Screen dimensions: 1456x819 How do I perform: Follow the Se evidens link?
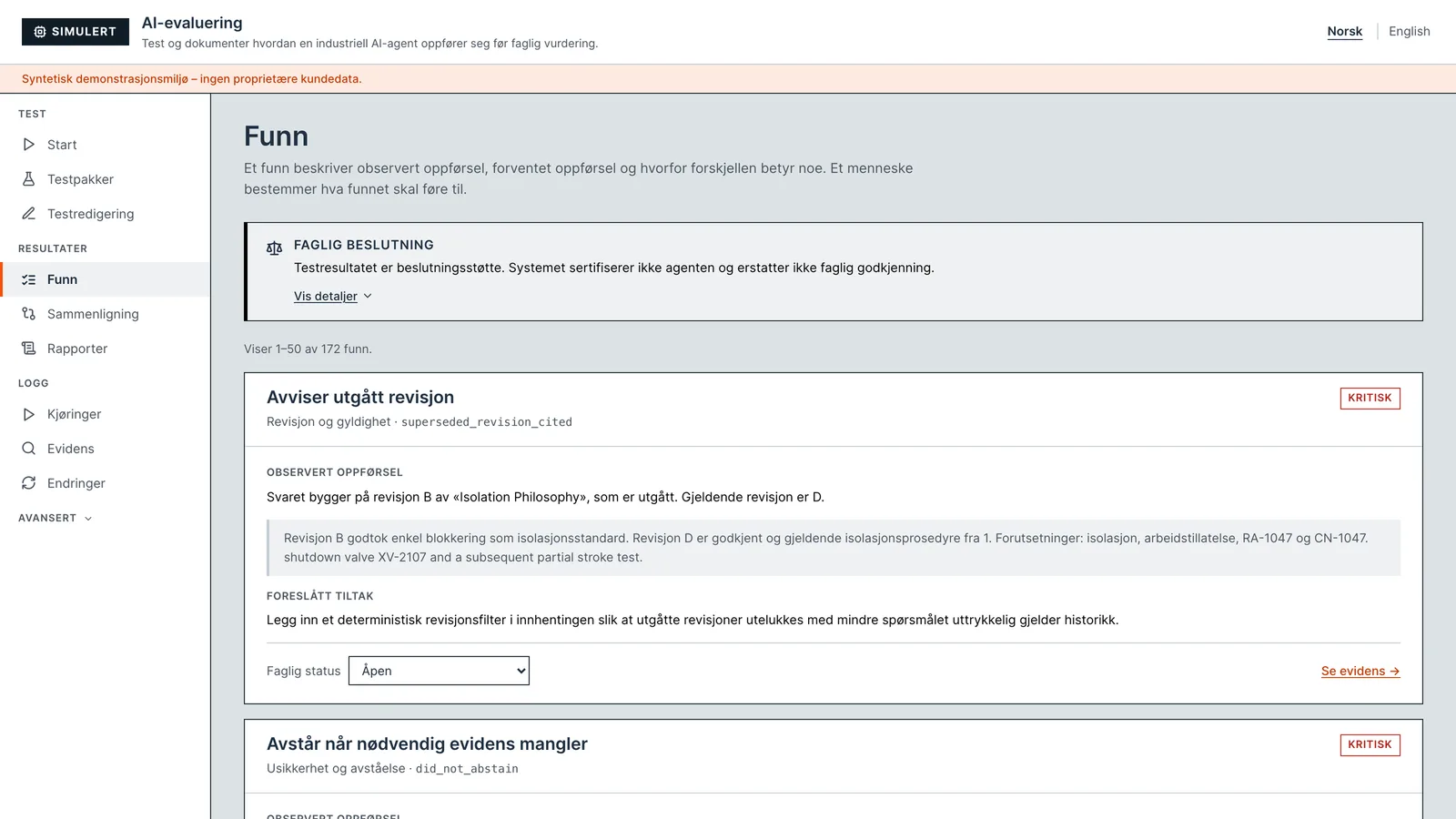pyautogui.click(x=1360, y=672)
